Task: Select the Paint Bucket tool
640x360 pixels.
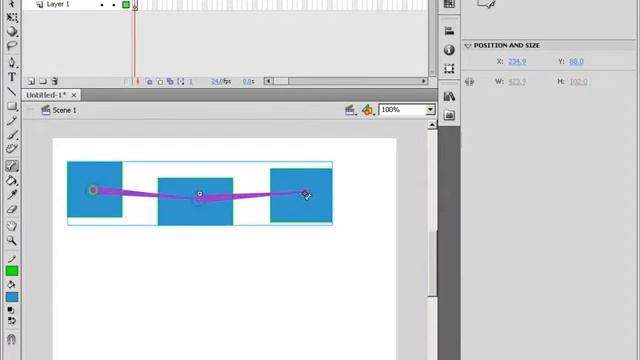Action: [x=12, y=180]
